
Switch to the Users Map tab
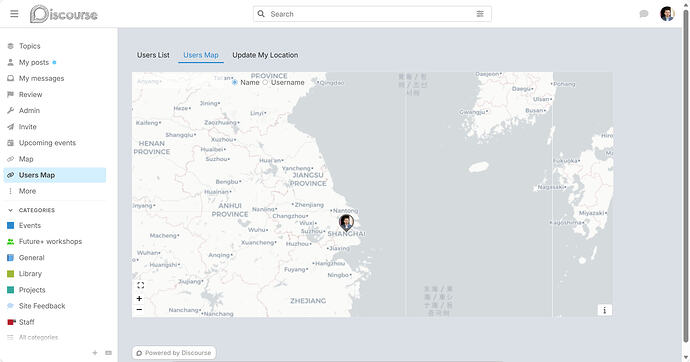click(201, 55)
